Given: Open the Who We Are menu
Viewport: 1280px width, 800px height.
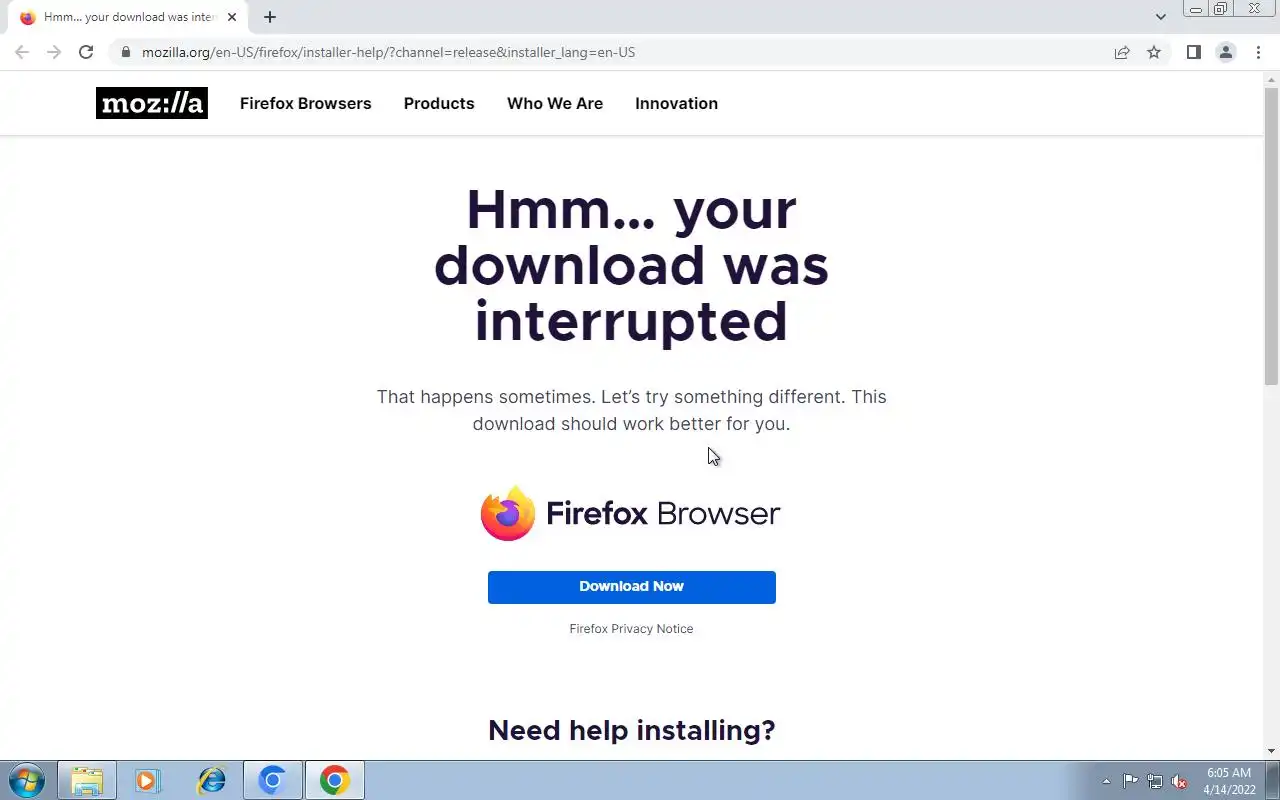Looking at the screenshot, I should tap(555, 103).
